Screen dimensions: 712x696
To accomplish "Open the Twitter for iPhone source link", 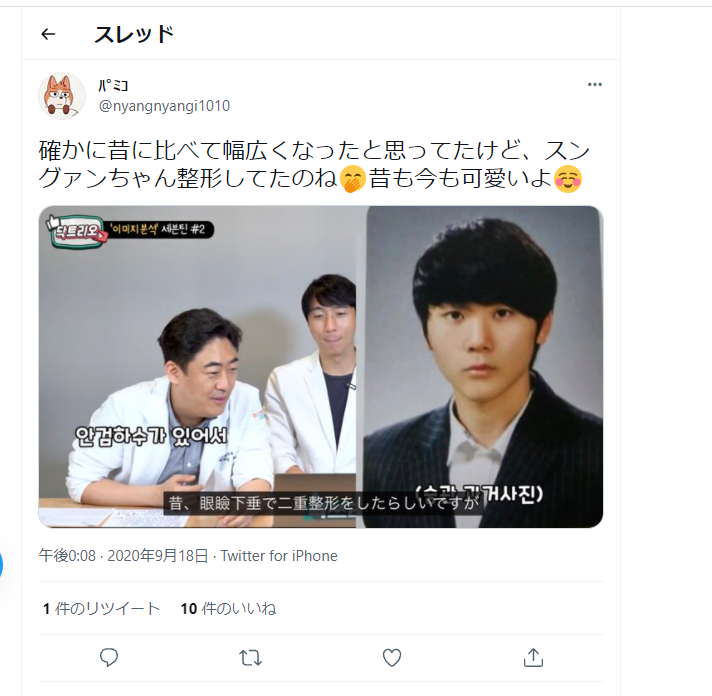I will coord(279,556).
